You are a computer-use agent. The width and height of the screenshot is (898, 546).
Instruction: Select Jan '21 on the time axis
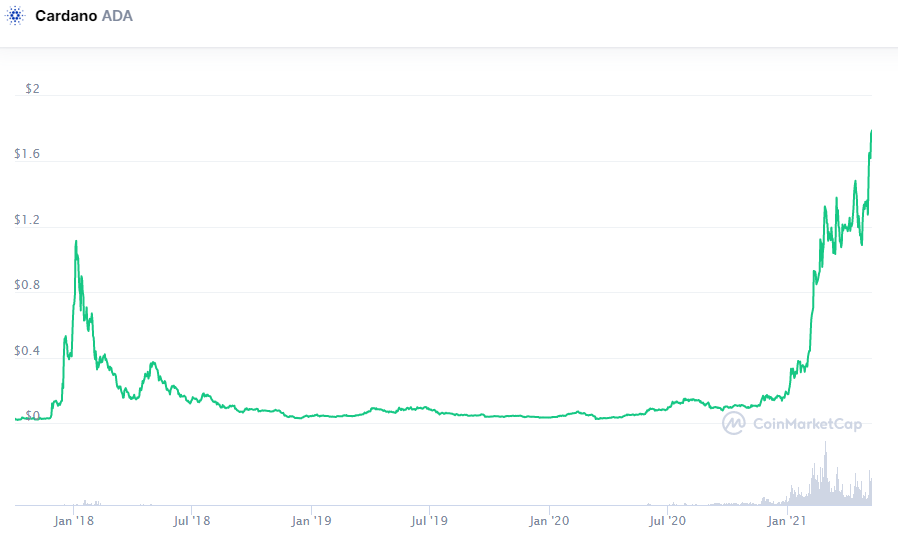click(786, 520)
